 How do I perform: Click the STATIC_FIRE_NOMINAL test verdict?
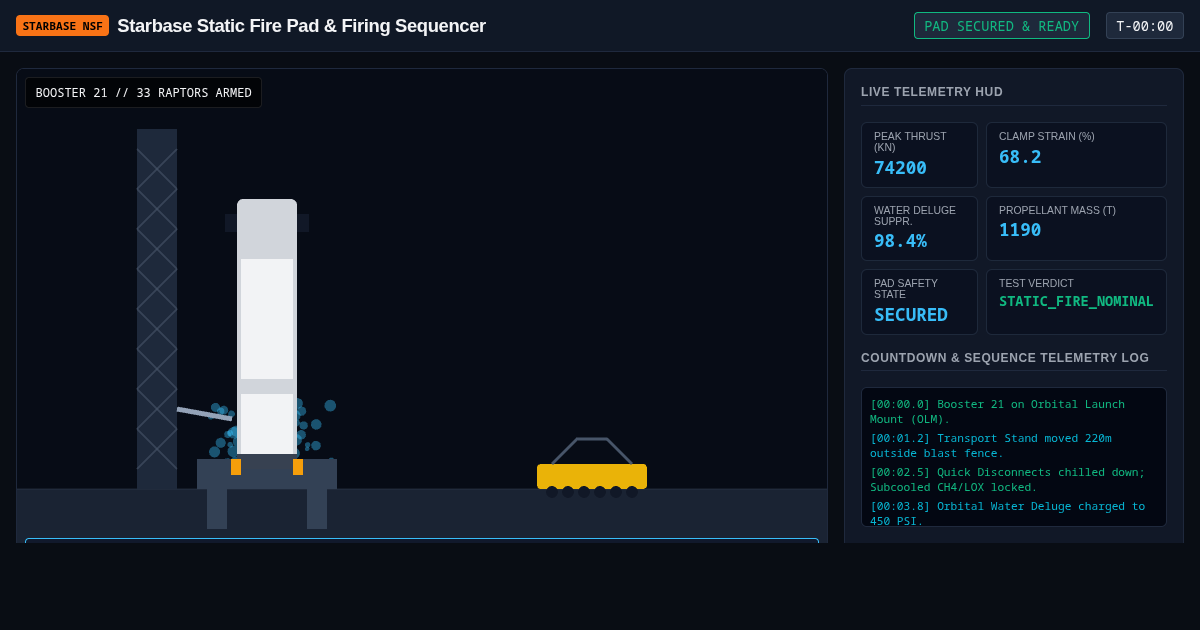coord(1076,301)
